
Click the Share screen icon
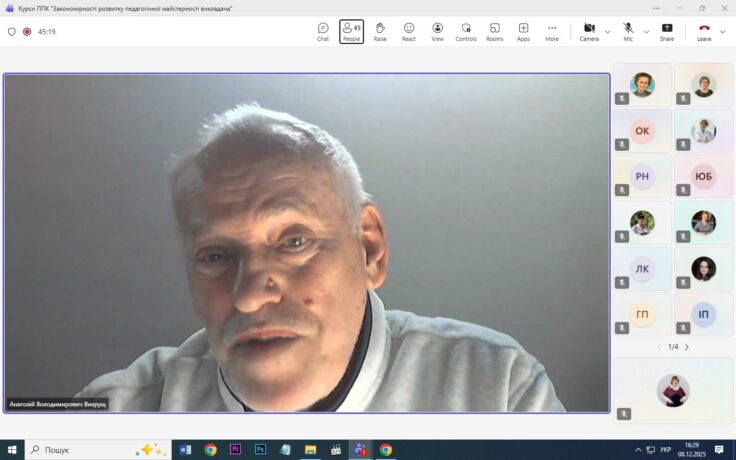[x=667, y=31]
